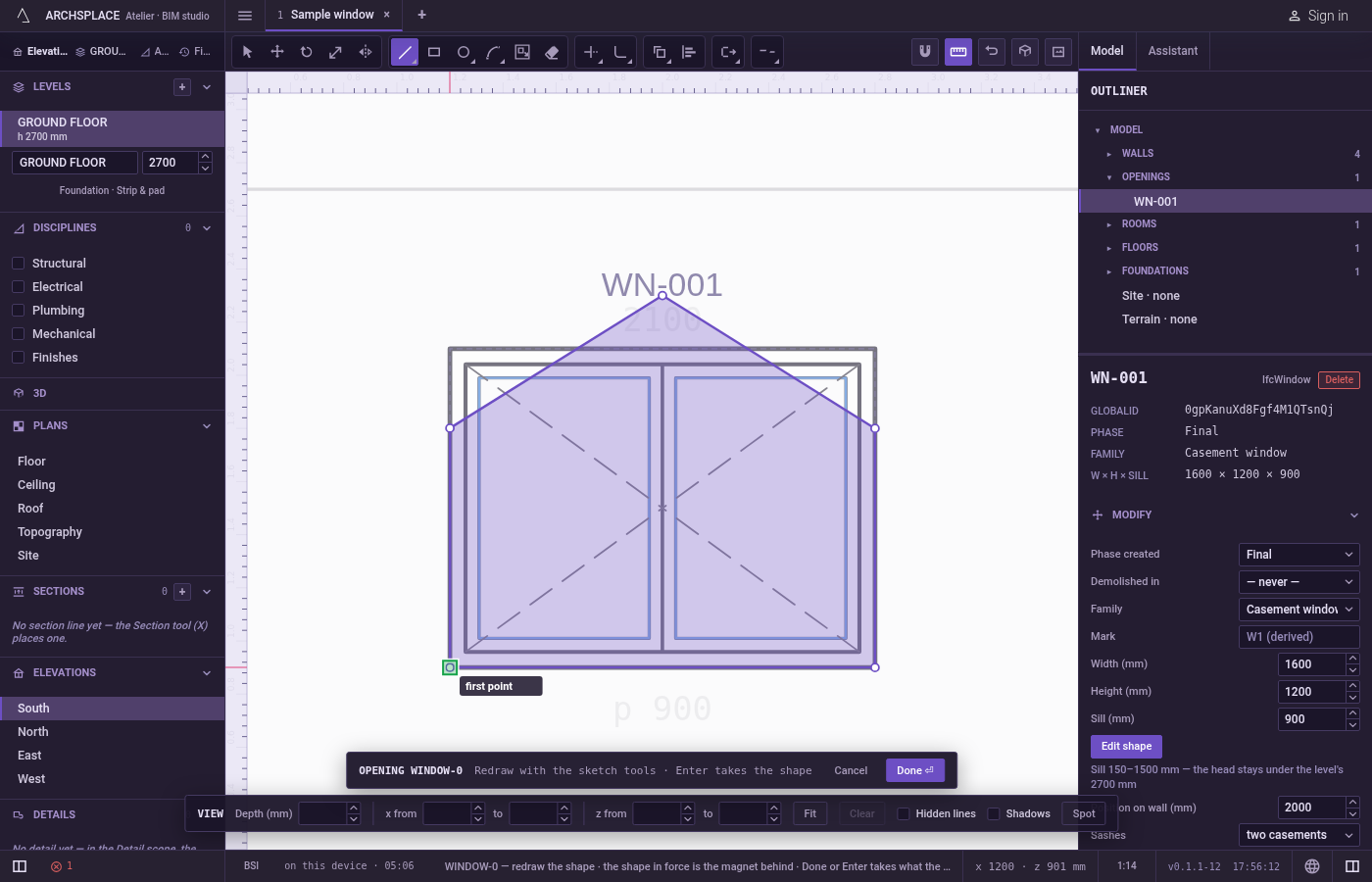
Task: Enable the Structural discipline checkbox
Action: [18, 264]
